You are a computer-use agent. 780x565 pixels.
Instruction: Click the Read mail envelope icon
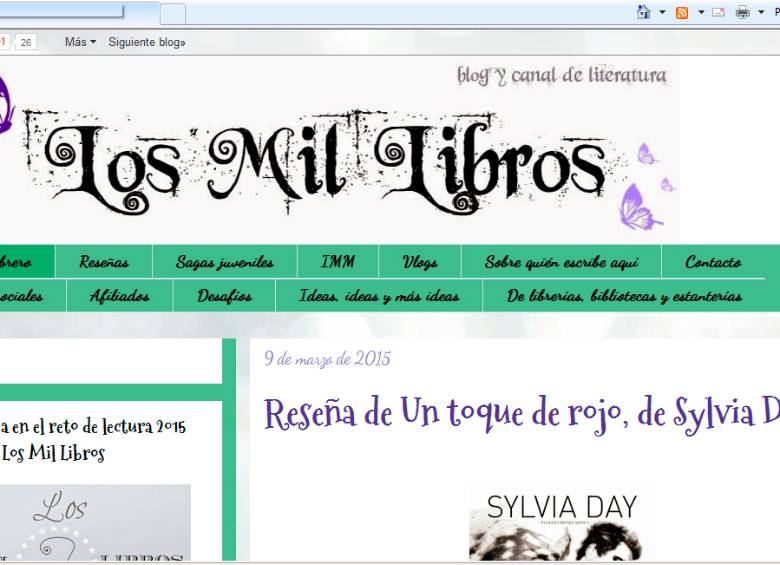point(718,12)
